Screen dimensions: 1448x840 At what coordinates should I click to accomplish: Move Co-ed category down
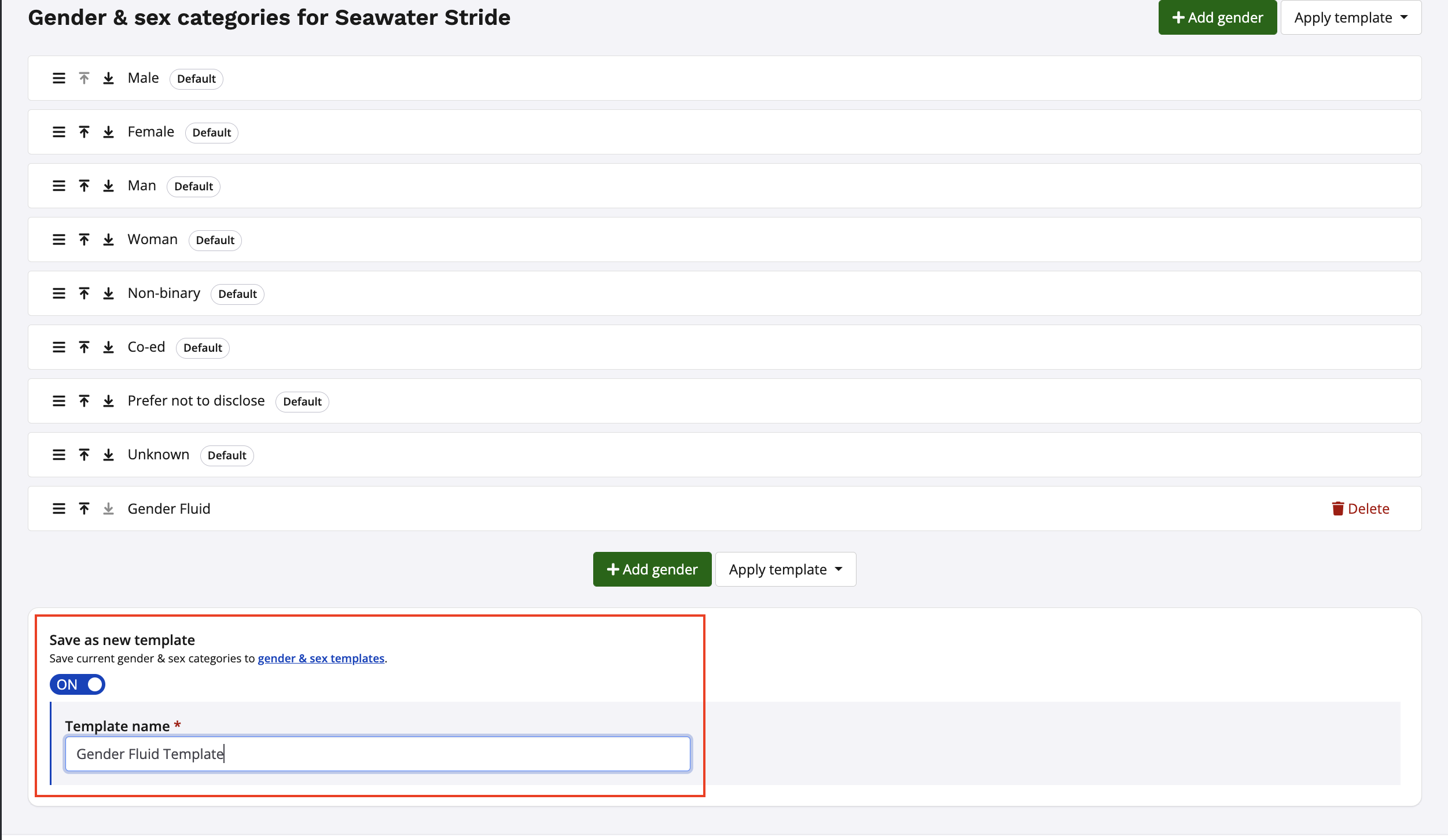pos(108,348)
